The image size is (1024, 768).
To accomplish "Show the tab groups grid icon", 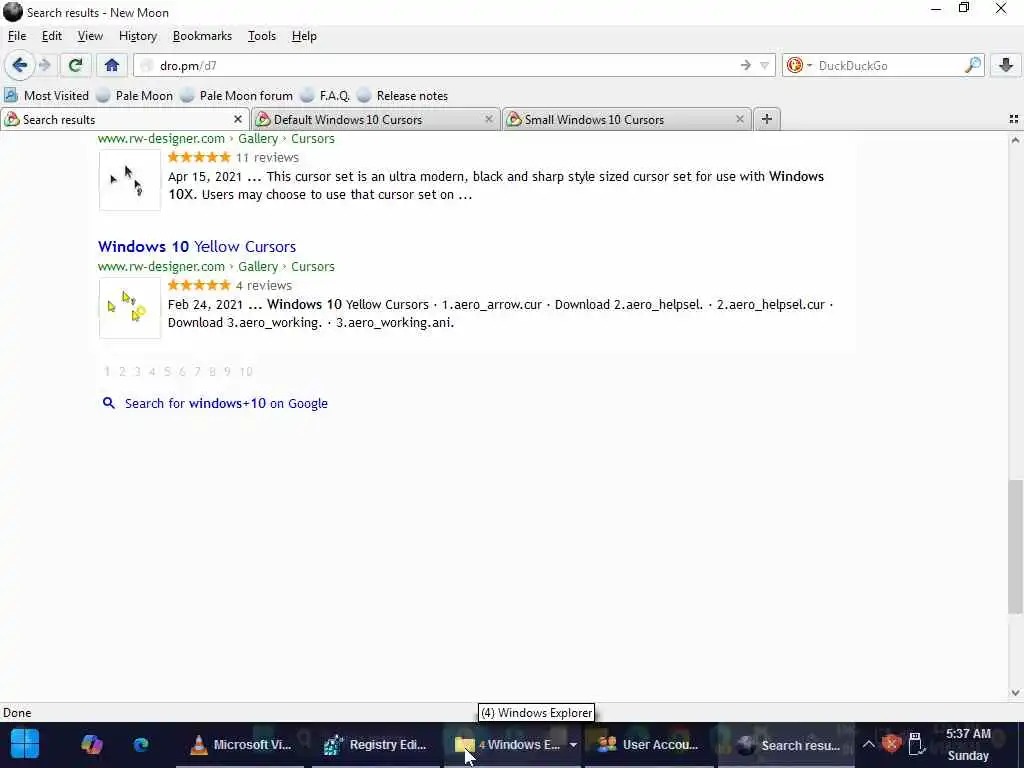I will 1014,119.
